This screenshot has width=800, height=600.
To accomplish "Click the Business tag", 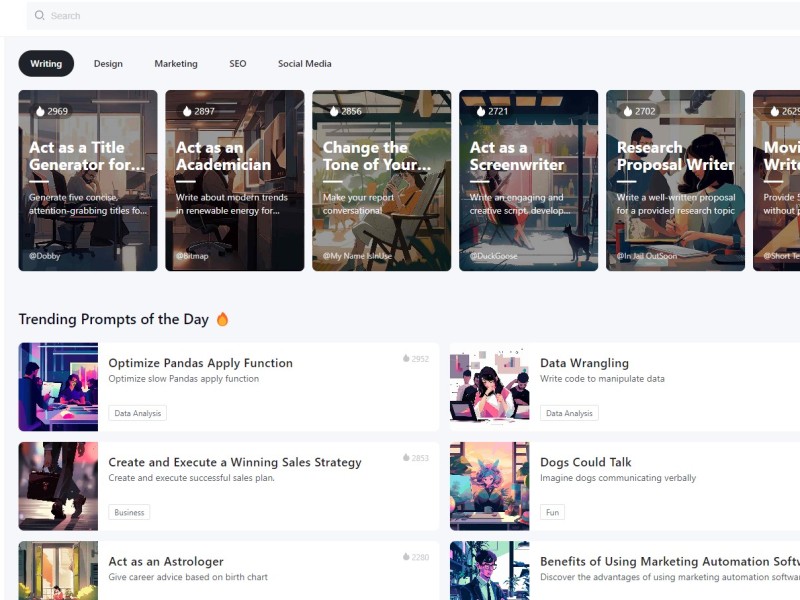I will (x=129, y=512).
